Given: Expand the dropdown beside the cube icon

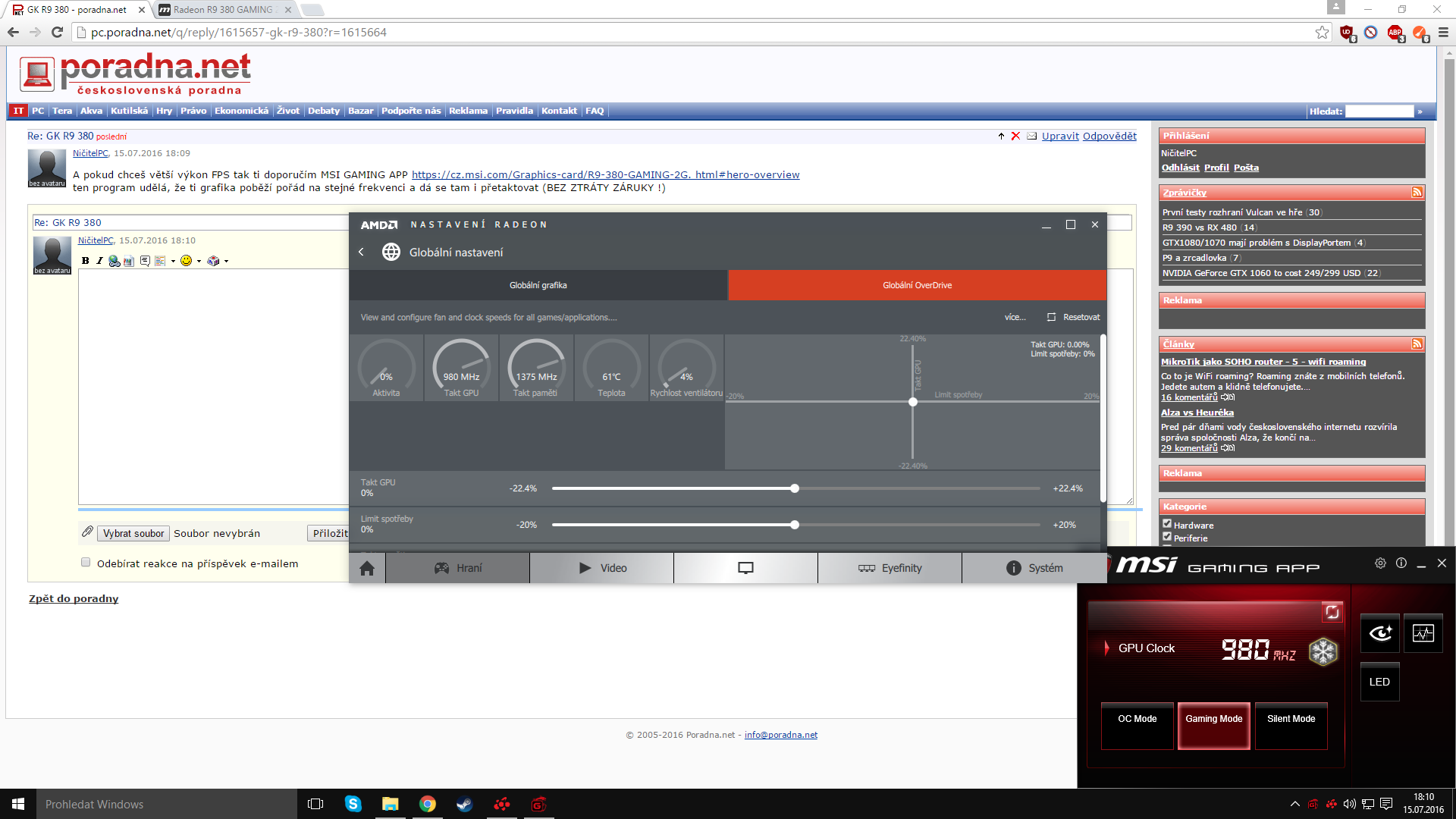Looking at the screenshot, I should coord(227,261).
